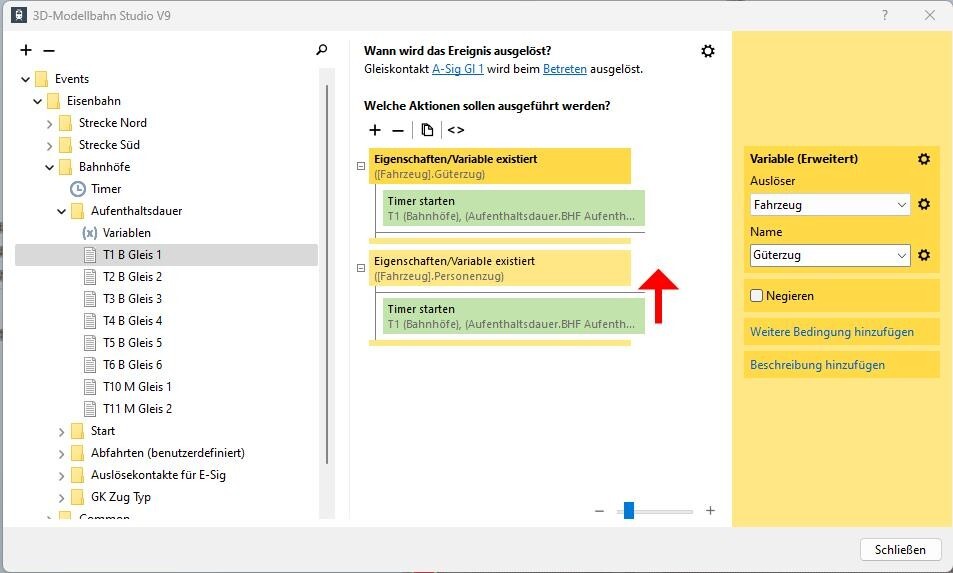Expand the GK Zug Typ folder
The height and width of the screenshot is (573, 953).
tap(62, 498)
